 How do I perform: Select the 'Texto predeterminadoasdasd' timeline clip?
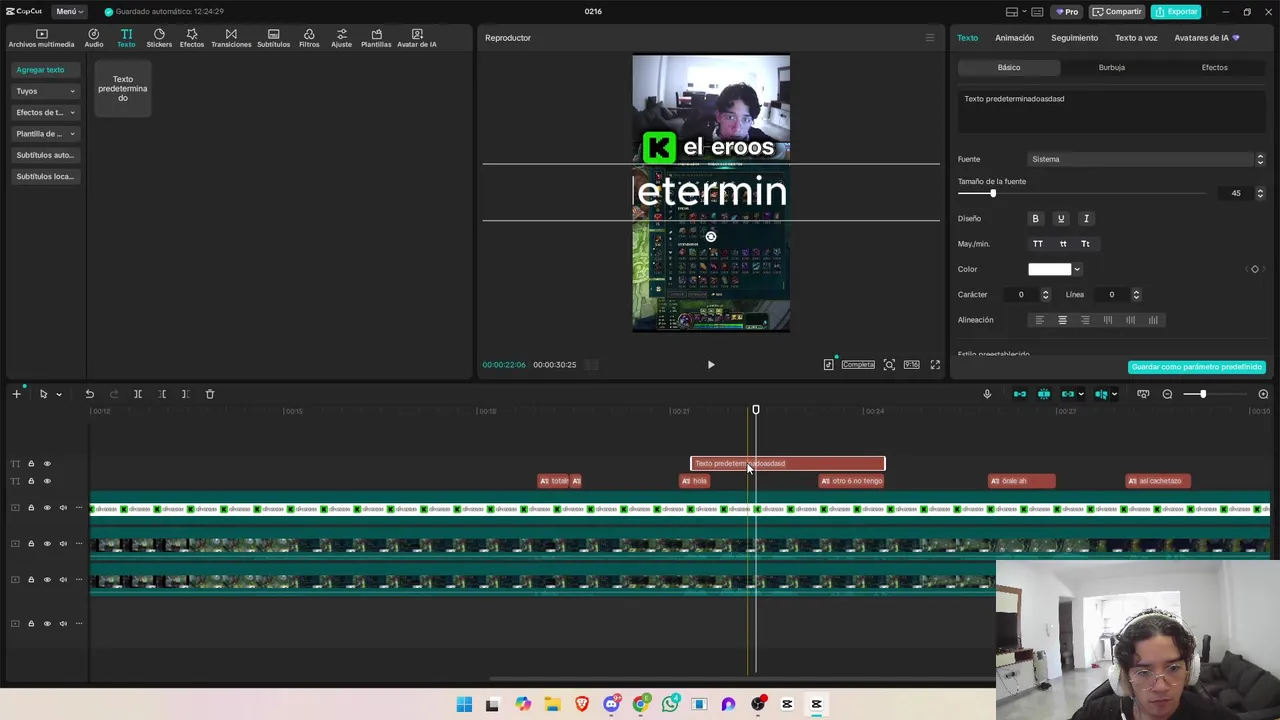tap(788, 464)
